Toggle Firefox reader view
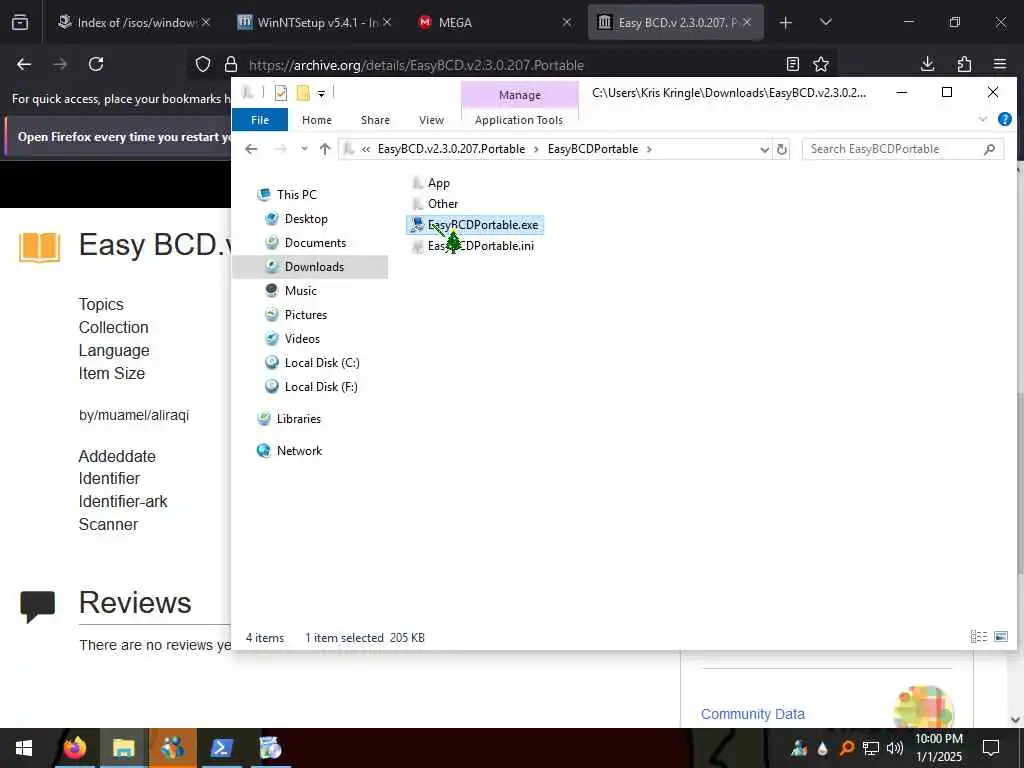The height and width of the screenshot is (768, 1024). (793, 65)
